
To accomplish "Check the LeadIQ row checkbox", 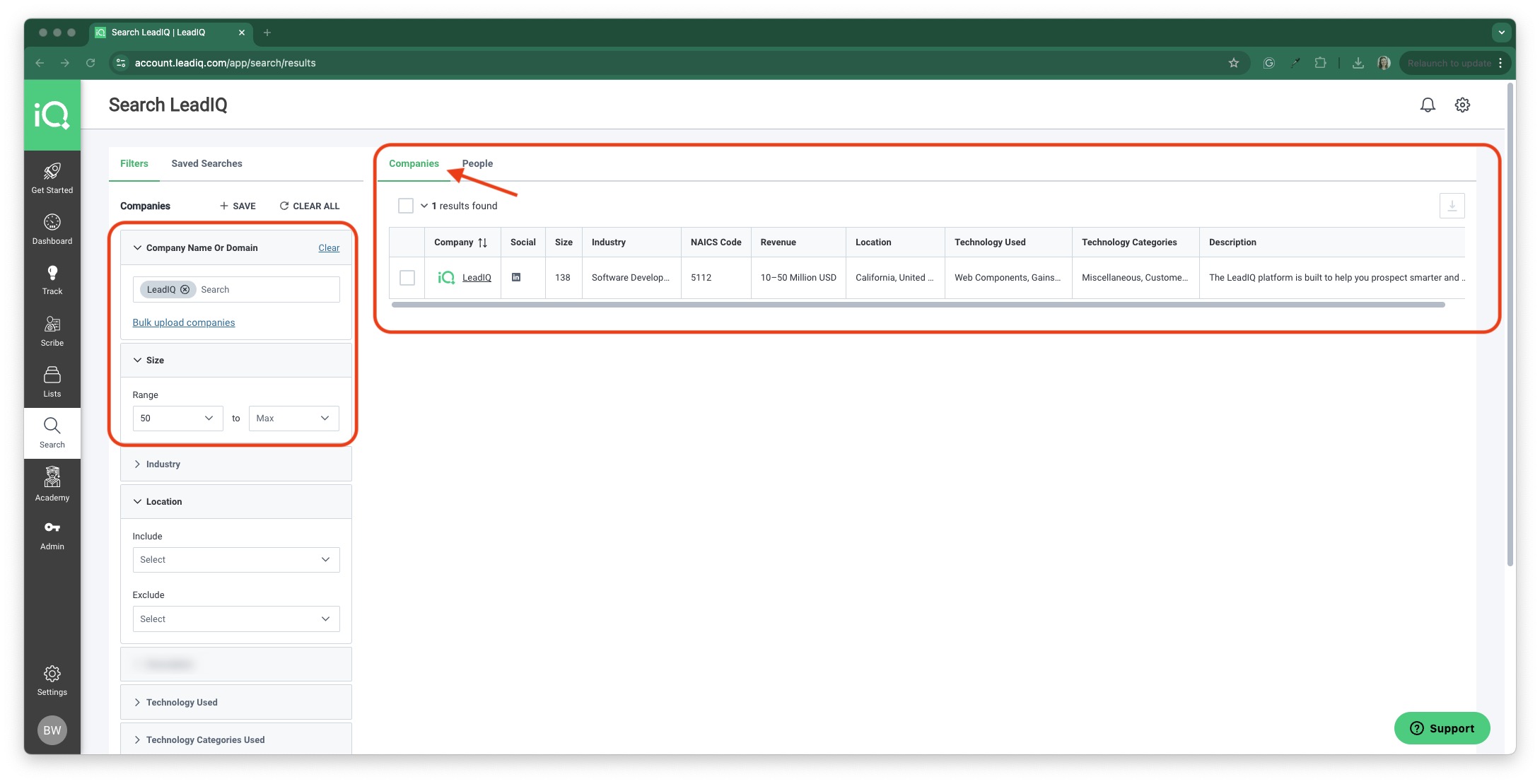I will tap(407, 278).
